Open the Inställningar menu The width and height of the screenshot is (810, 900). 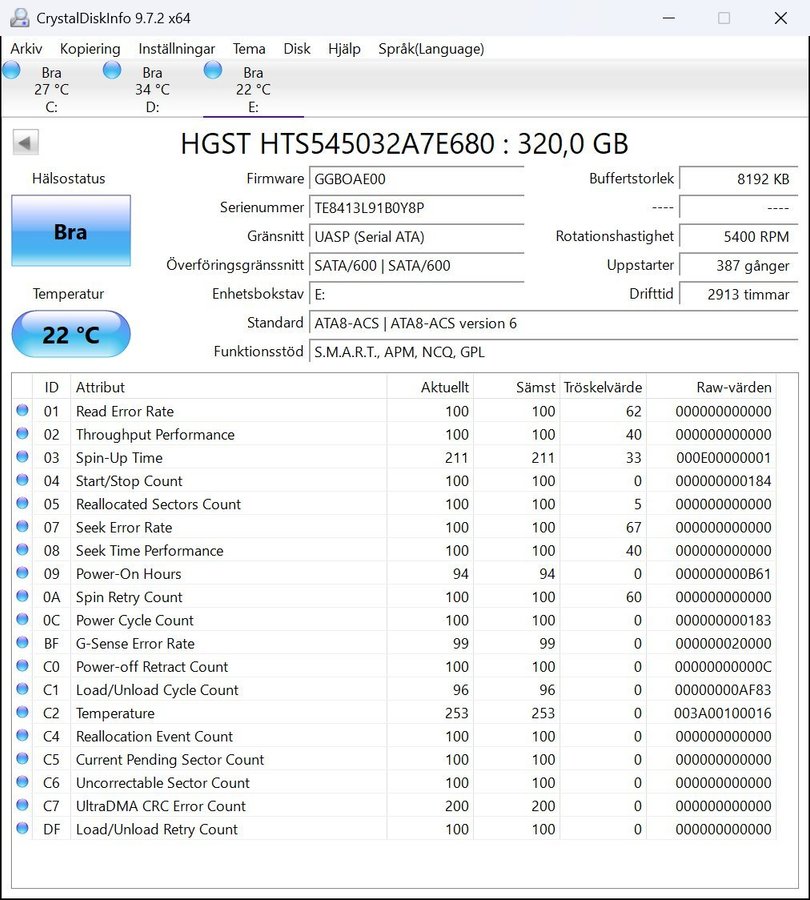point(176,48)
